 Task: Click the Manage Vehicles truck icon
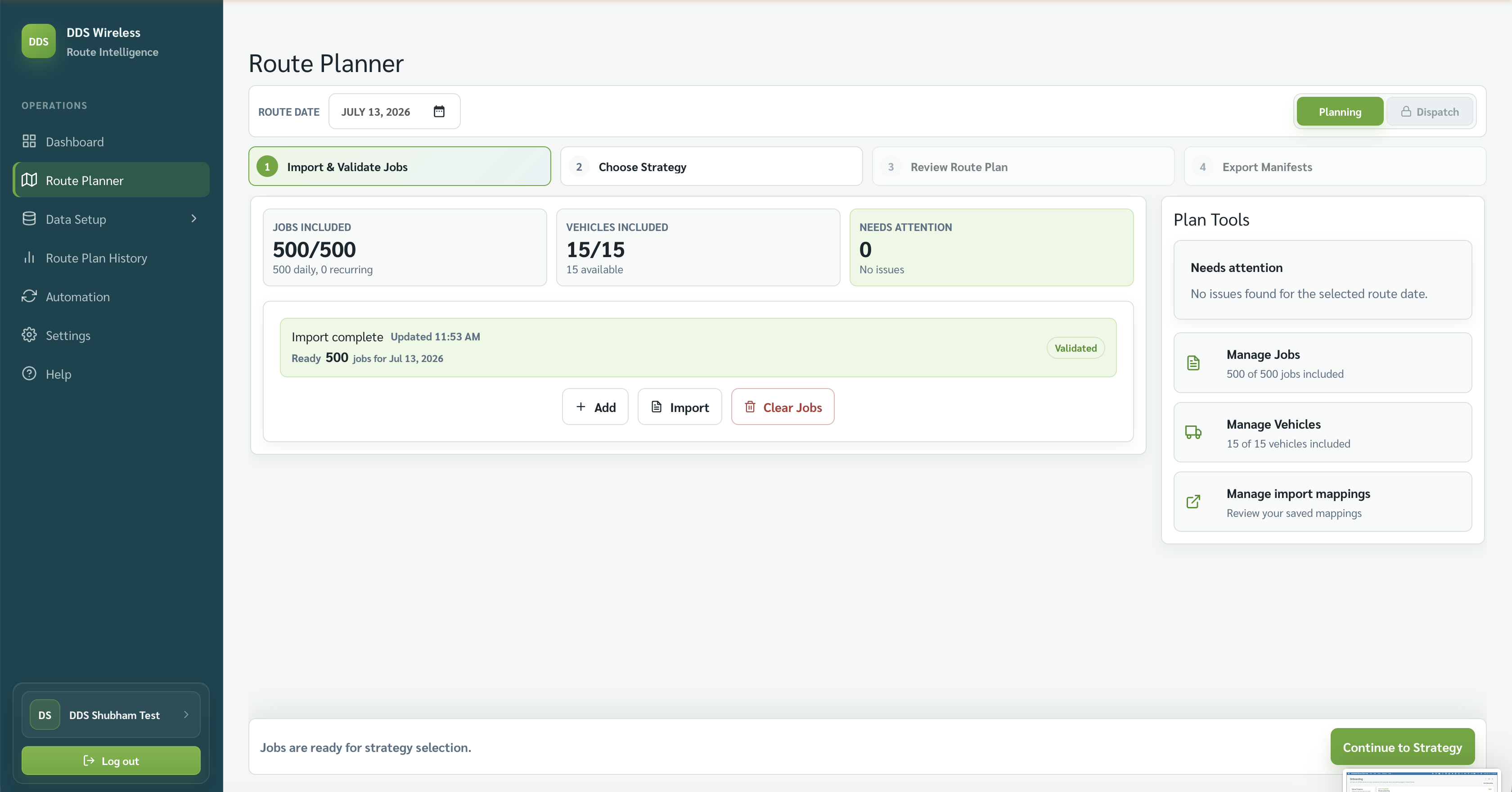click(x=1193, y=433)
